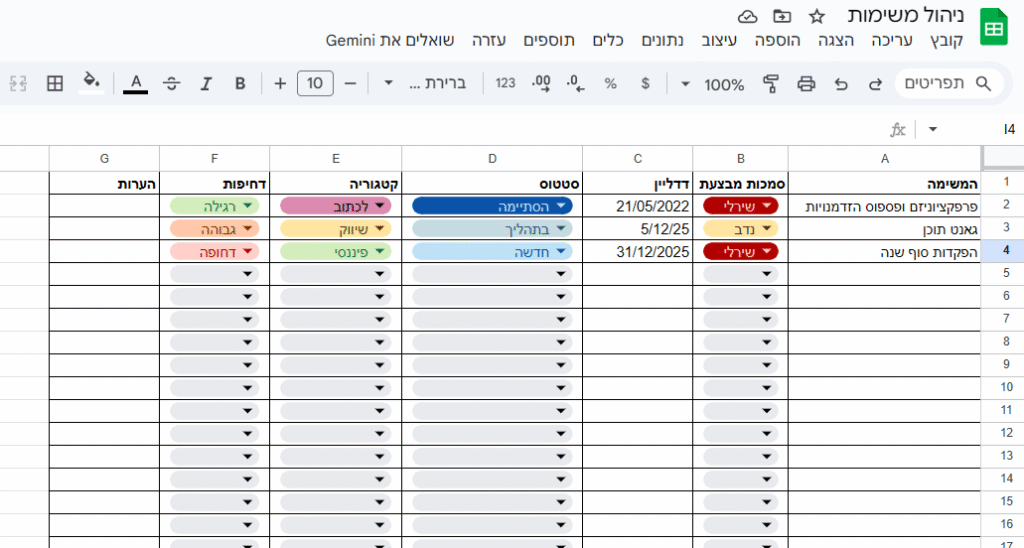Select the cell גאנט תוכן
1024x548 pixels.
coord(884,229)
